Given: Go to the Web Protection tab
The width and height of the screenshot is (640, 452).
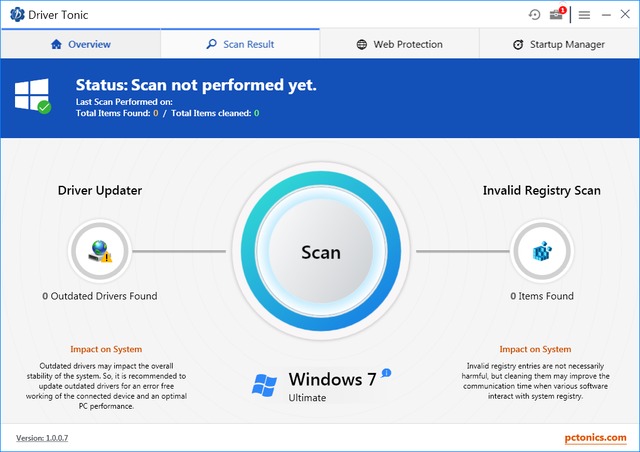Looking at the screenshot, I should coord(399,44).
